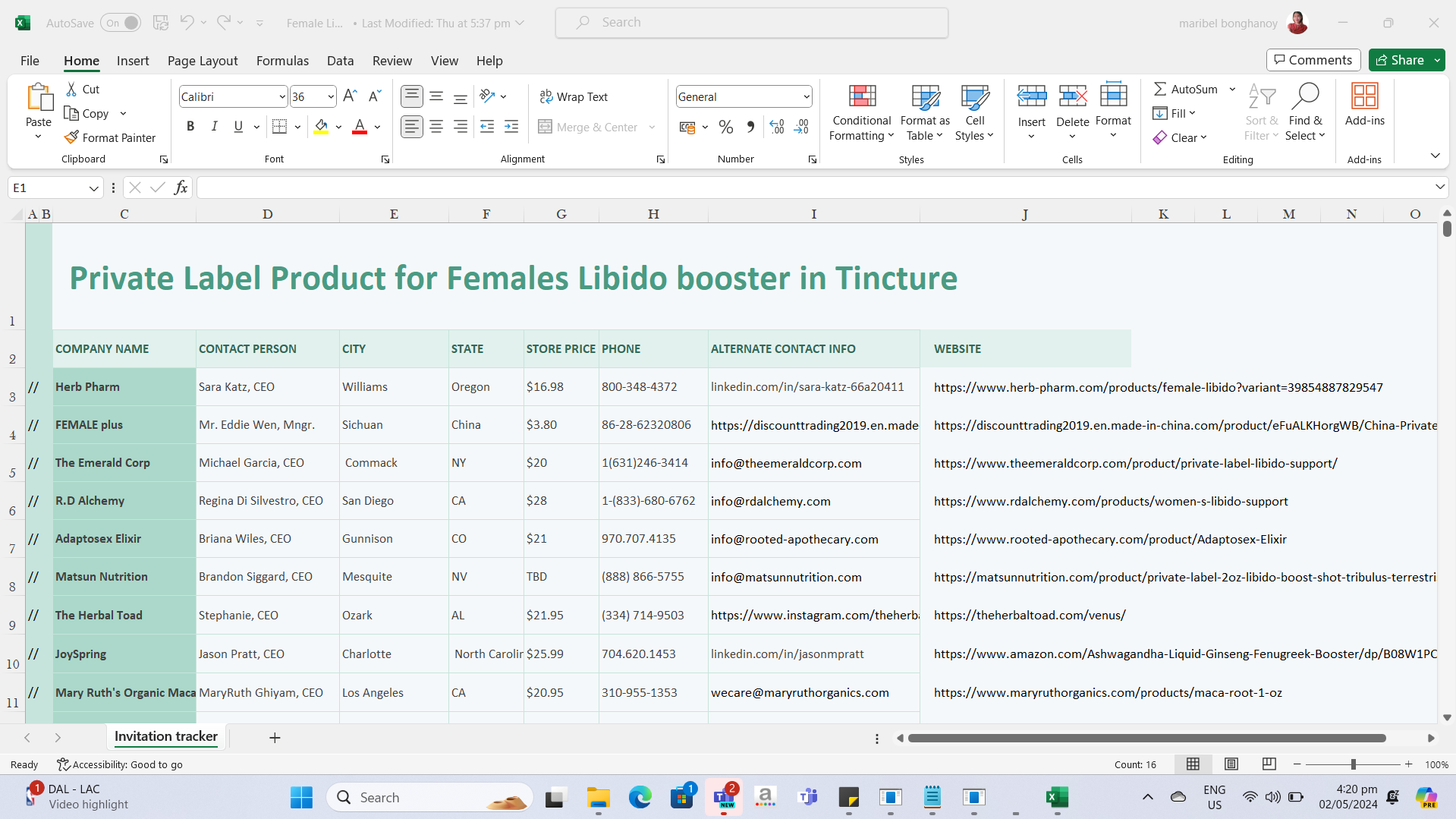Click the Format Painter brush icon
This screenshot has width=1456, height=819.
[72, 137]
